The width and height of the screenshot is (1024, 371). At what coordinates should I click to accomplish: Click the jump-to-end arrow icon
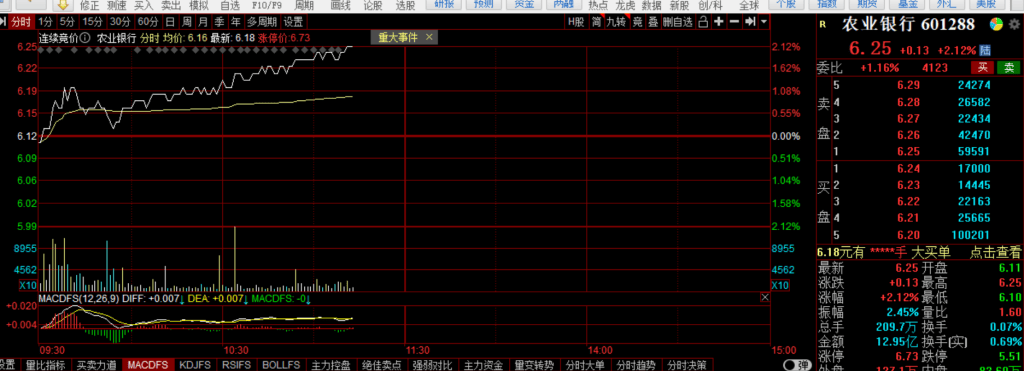(750, 22)
